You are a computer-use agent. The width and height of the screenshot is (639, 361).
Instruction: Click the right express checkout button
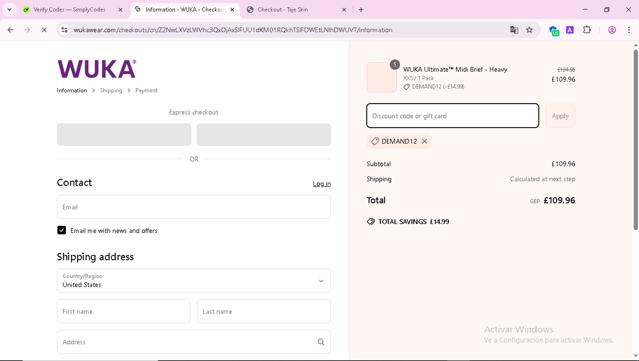[x=264, y=134]
